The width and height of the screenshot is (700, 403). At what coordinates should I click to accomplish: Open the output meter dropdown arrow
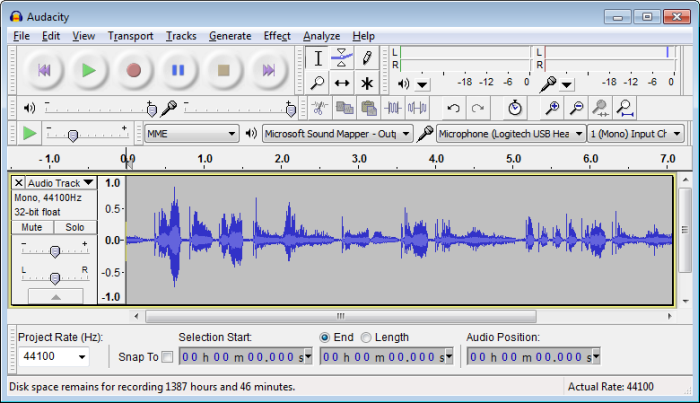(422, 84)
